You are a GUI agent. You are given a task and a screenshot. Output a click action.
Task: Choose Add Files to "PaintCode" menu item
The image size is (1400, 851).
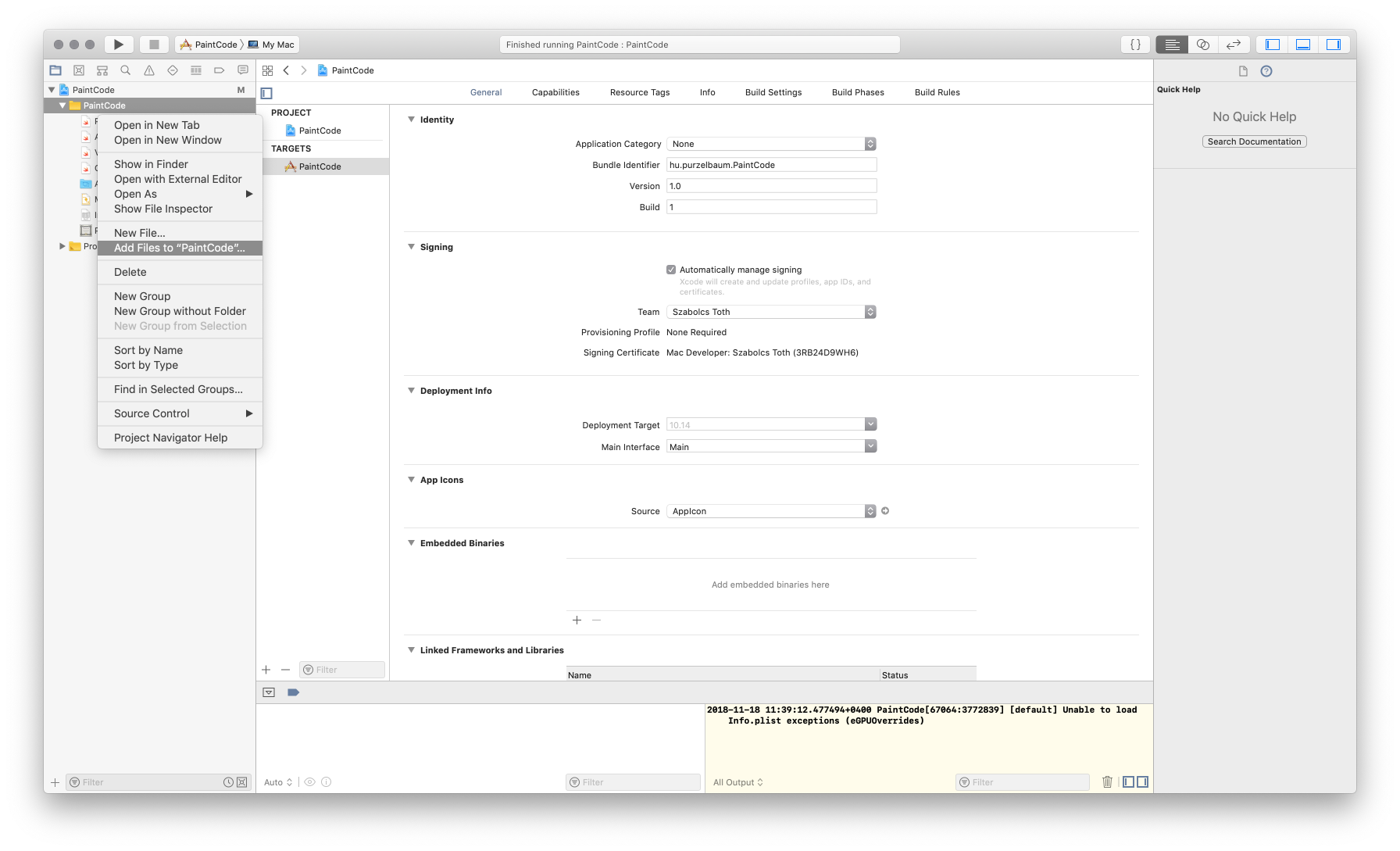pyautogui.click(x=180, y=248)
